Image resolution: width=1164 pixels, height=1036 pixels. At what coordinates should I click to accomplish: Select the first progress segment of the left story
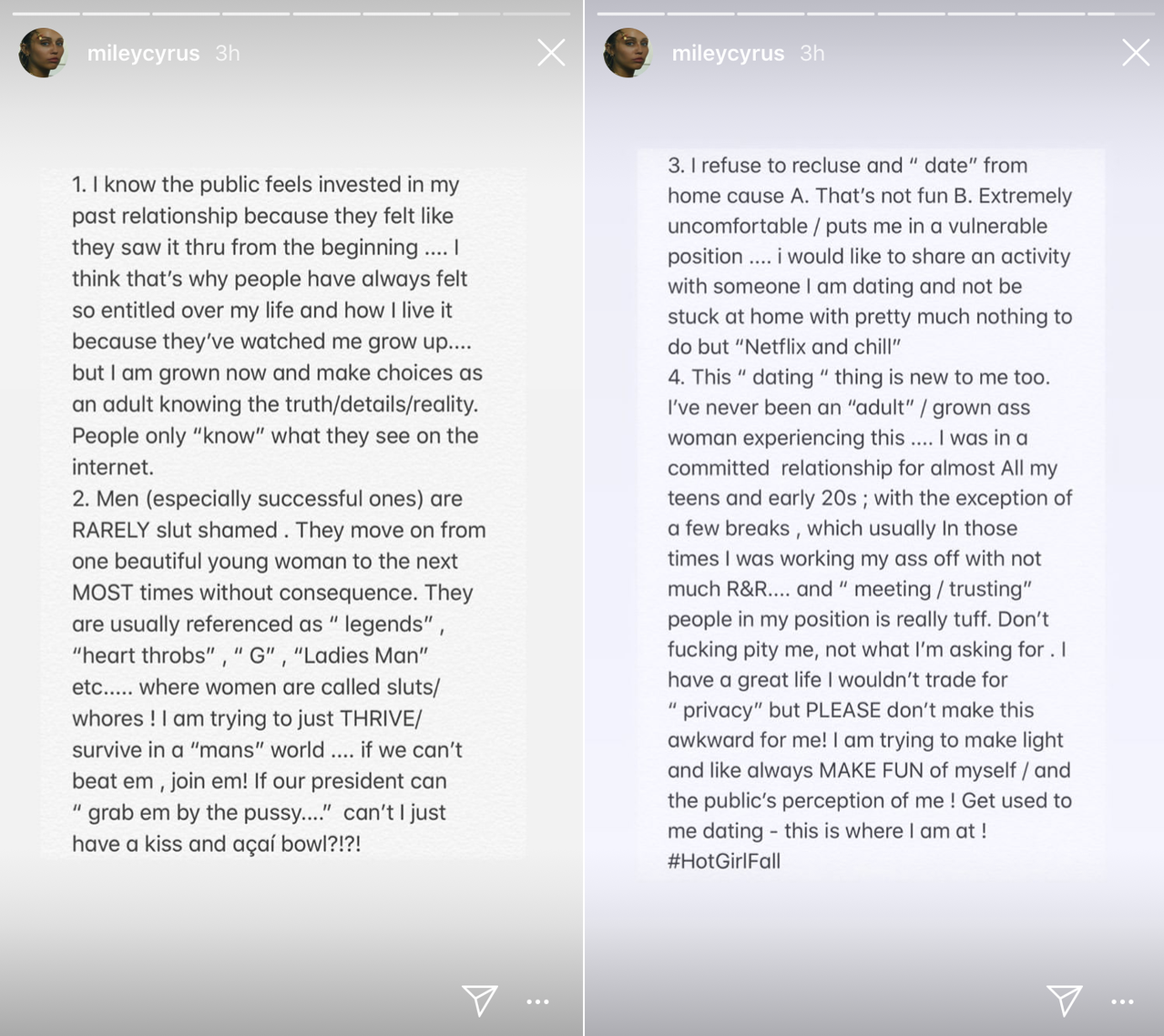[46, 14]
